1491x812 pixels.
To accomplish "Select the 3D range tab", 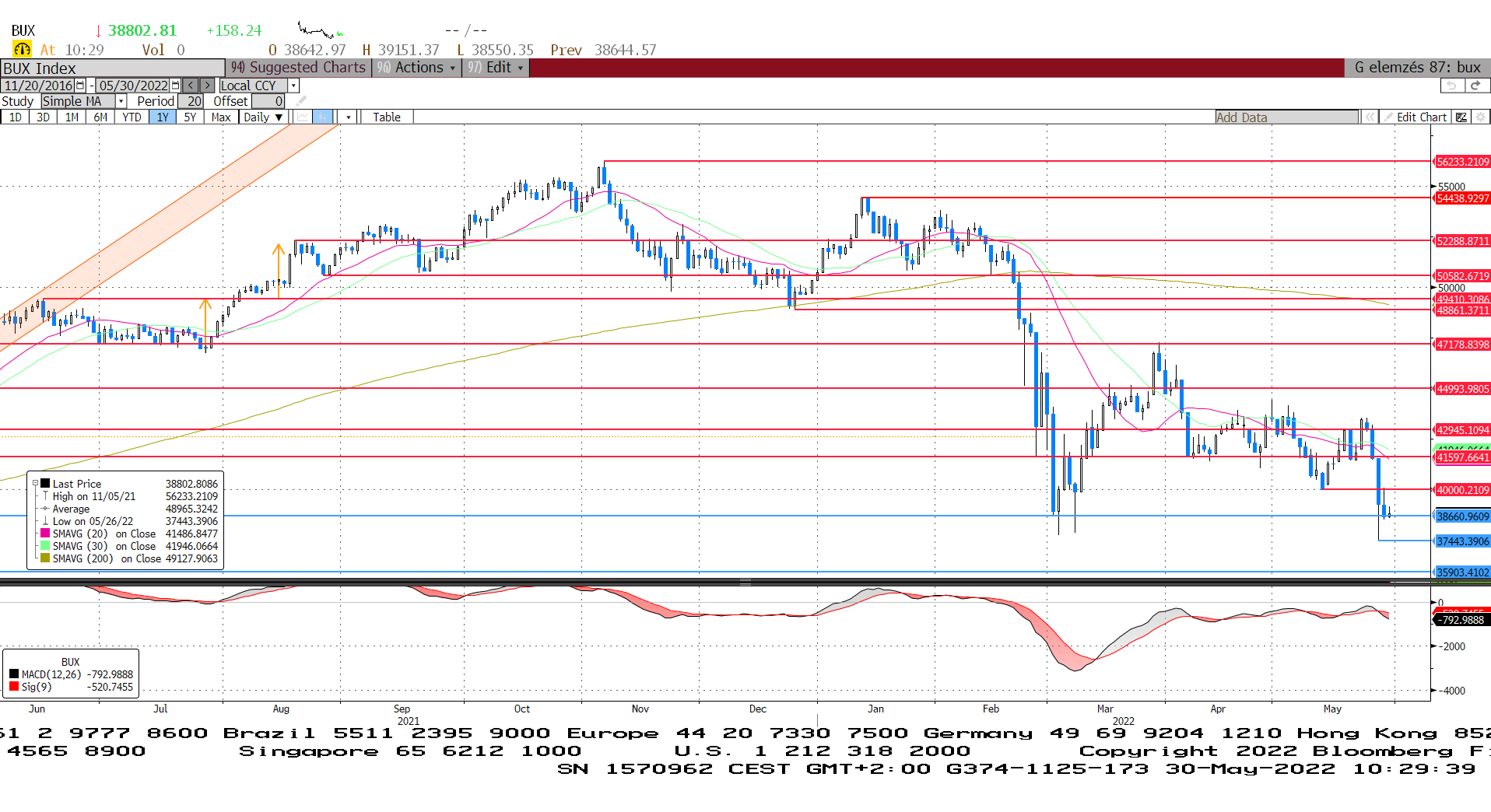I will click(44, 117).
